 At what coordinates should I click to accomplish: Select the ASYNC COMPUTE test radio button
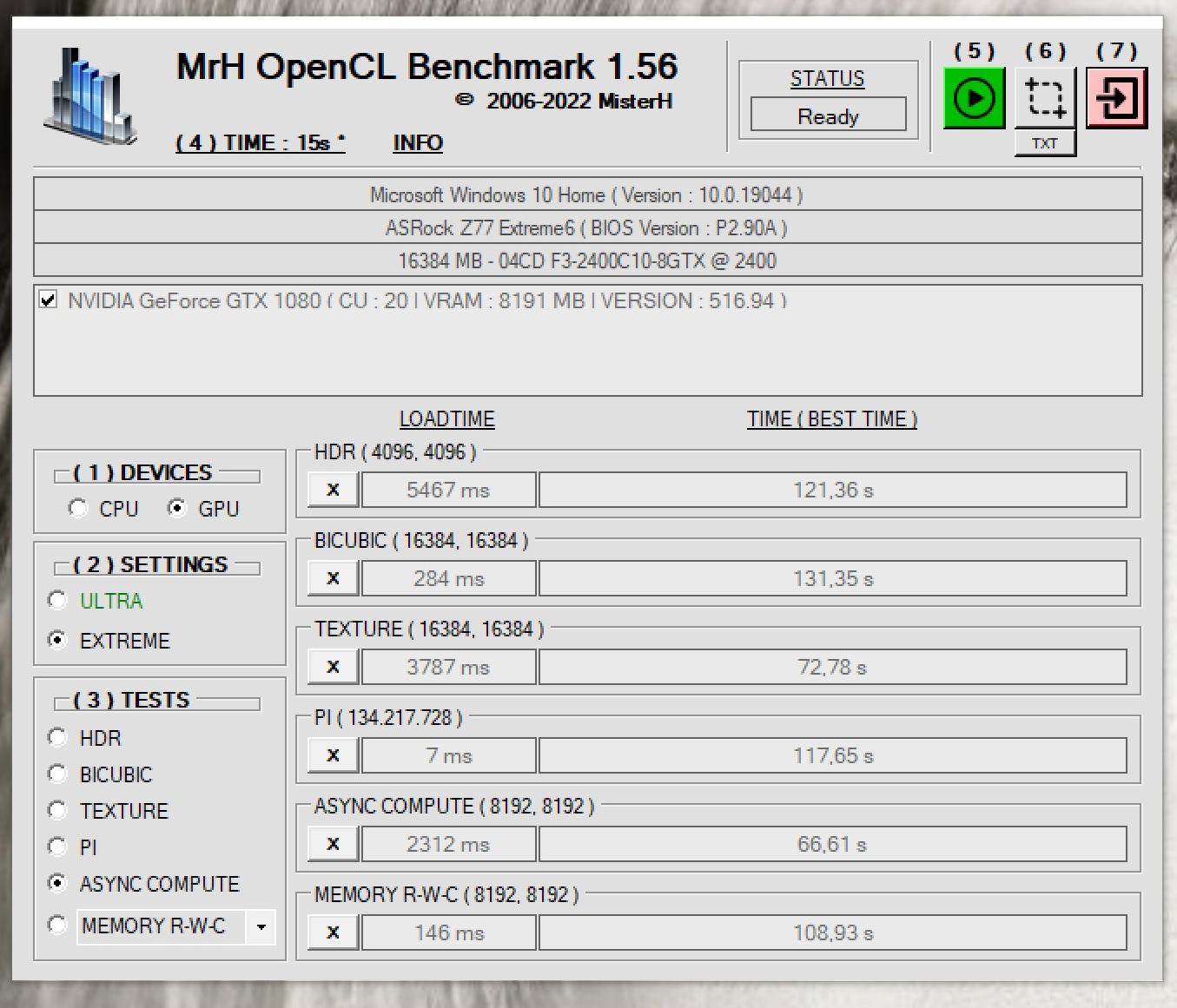[57, 883]
